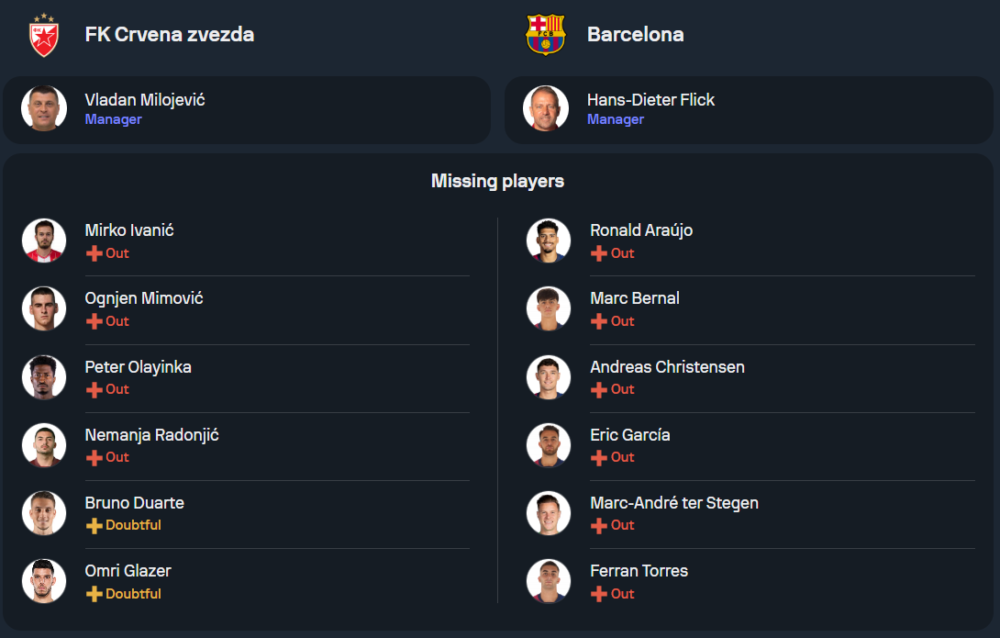Screen dimensions: 1000x638
Task: Click the injury cross icon under Ognjen Mimović
Action: 94,321
